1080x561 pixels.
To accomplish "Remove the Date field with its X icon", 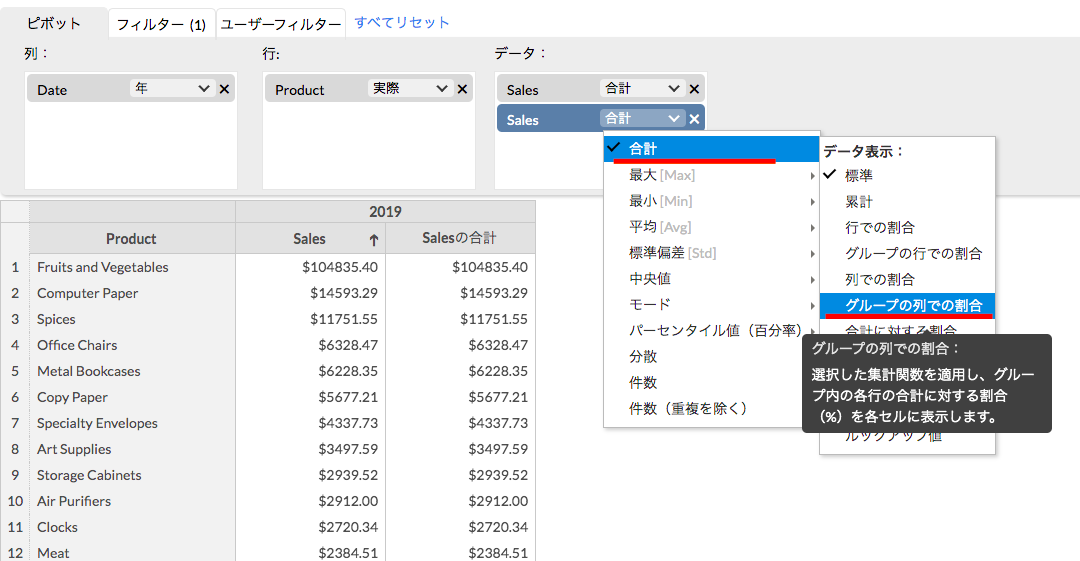I will [224, 89].
